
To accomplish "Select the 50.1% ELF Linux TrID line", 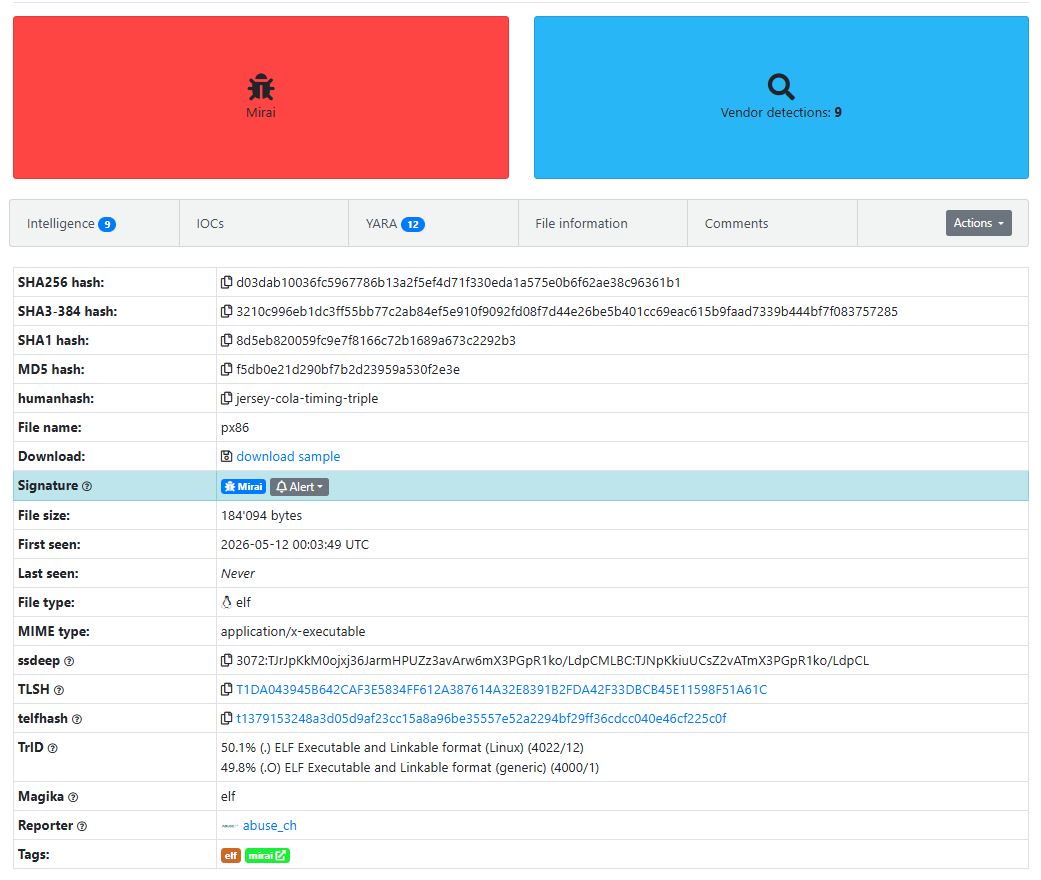I will click(402, 748).
